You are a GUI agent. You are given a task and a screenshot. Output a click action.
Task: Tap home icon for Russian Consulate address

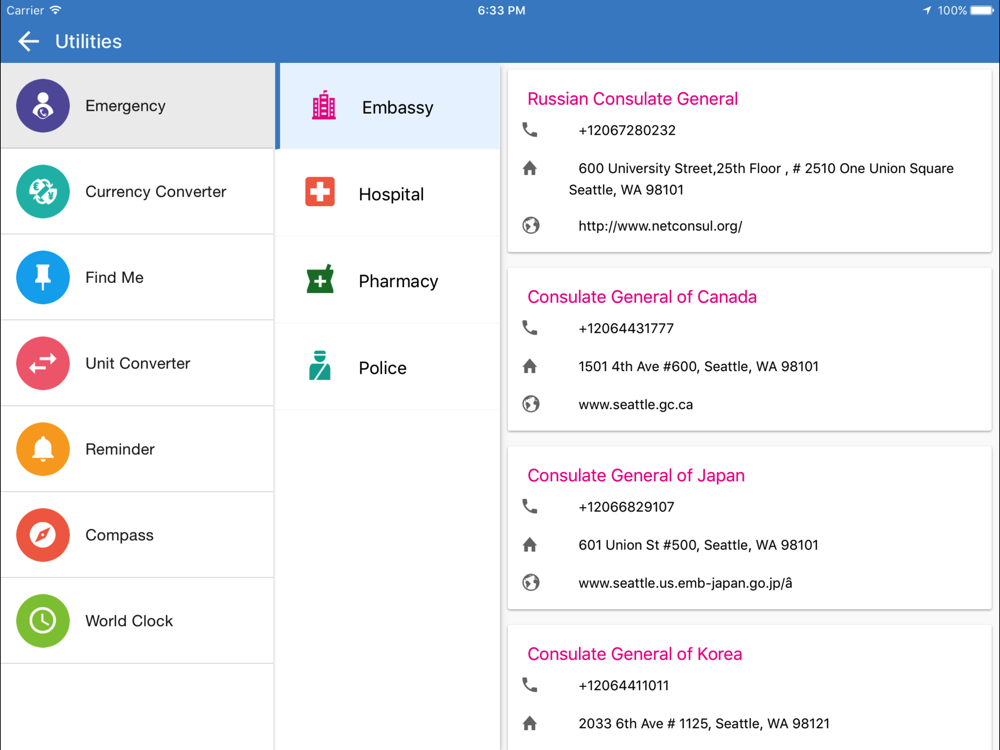530,168
